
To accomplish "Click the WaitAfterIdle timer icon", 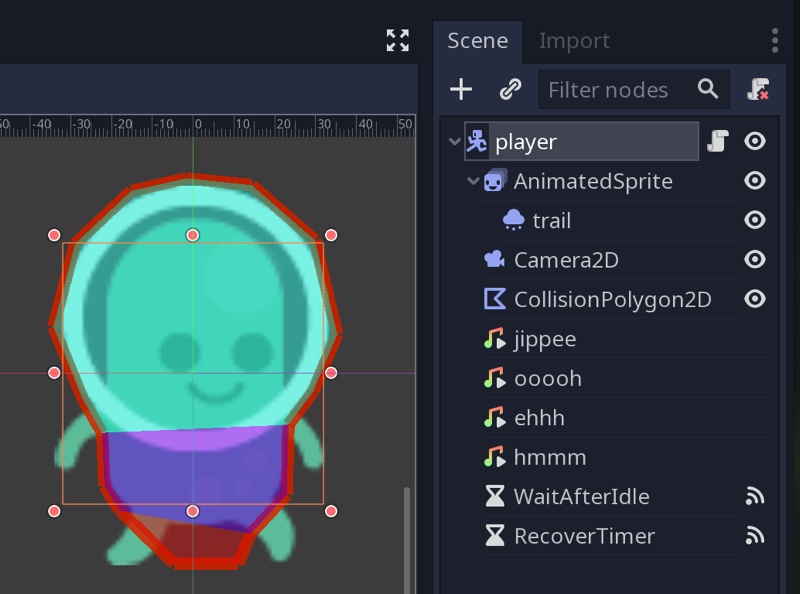I will coord(494,496).
